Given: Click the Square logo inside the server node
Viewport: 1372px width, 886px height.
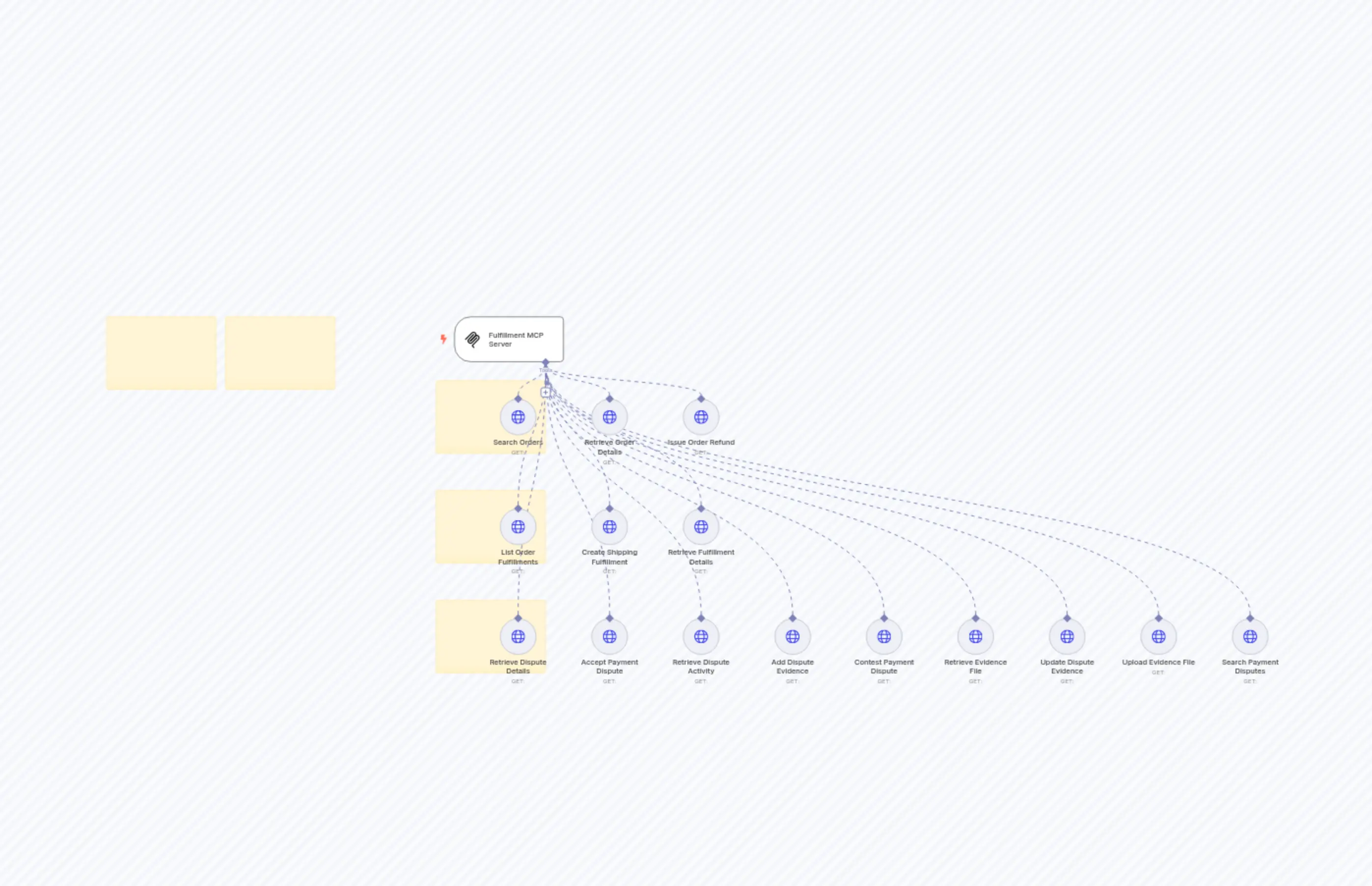Looking at the screenshot, I should coord(472,340).
